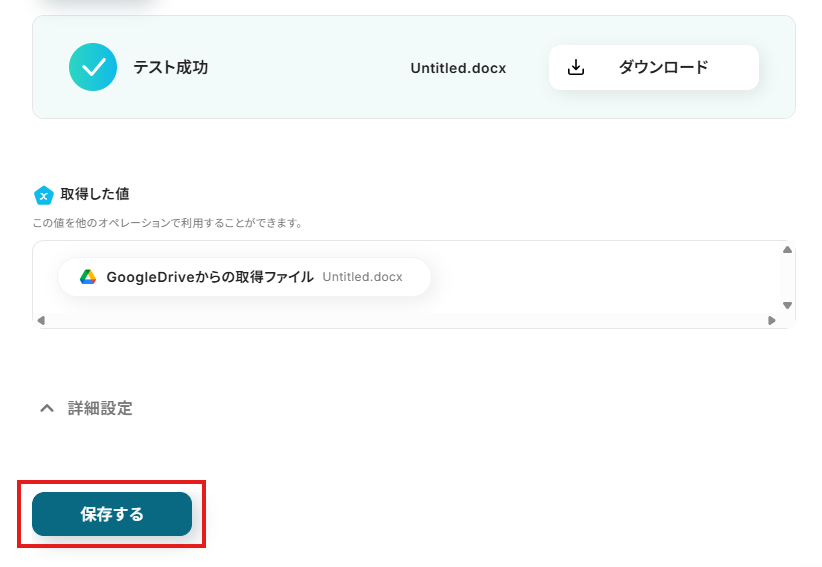Click the download arrow icon
This screenshot has height=567, width=822.
pyautogui.click(x=576, y=67)
